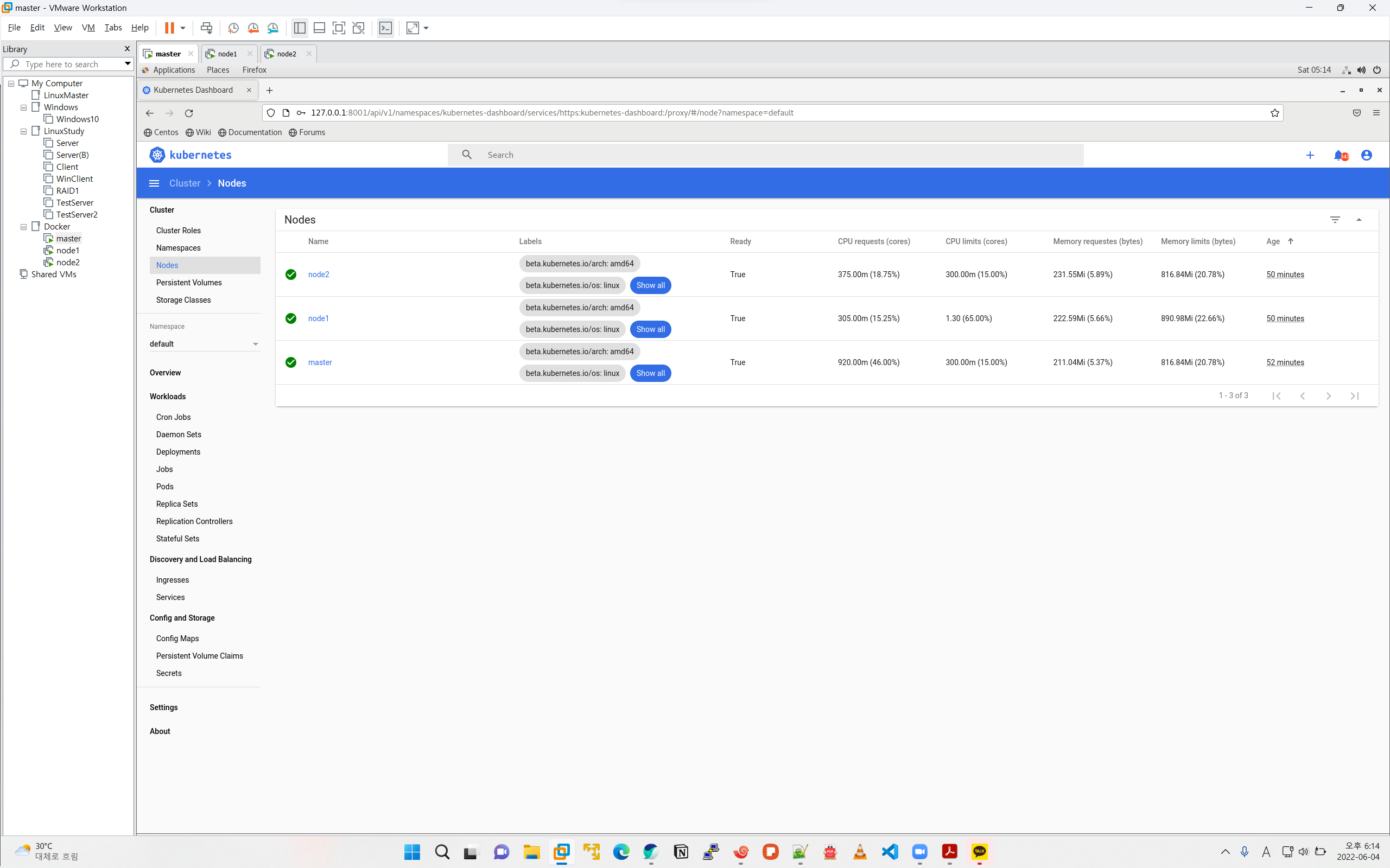Toggle Age column sort arrow
This screenshot has width=1390, height=868.
[1291, 241]
